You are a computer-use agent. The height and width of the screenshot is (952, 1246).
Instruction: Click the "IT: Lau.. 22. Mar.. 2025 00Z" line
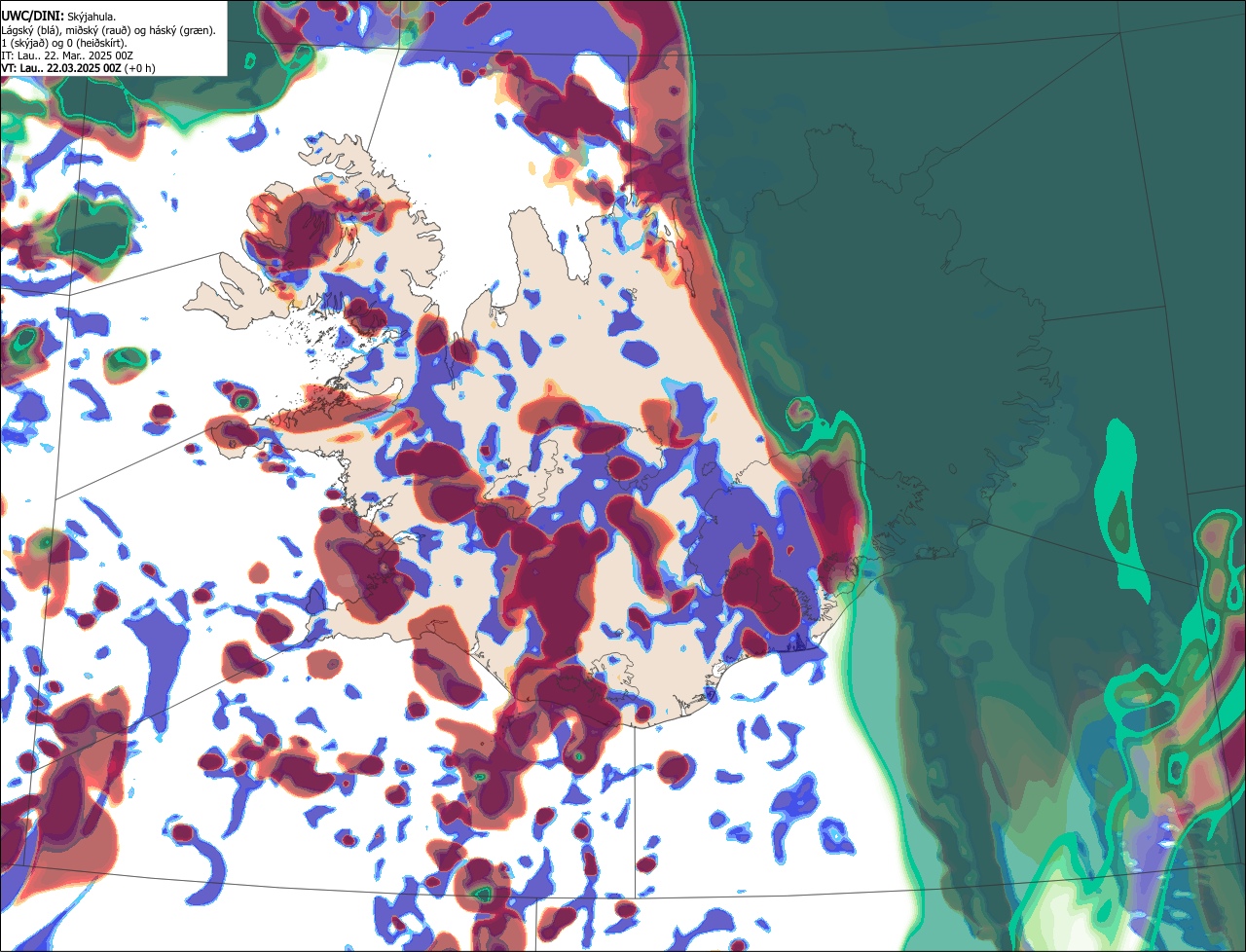coord(67,55)
